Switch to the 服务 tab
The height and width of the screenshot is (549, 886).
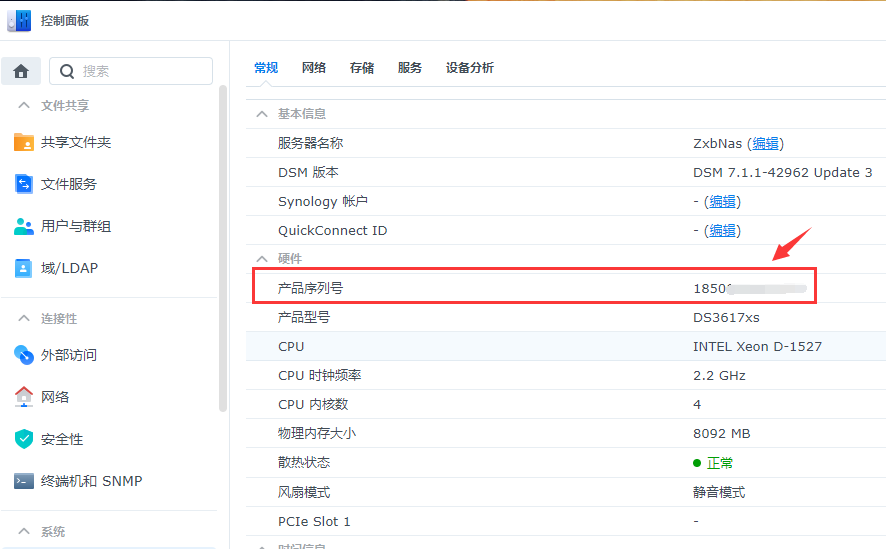click(410, 68)
